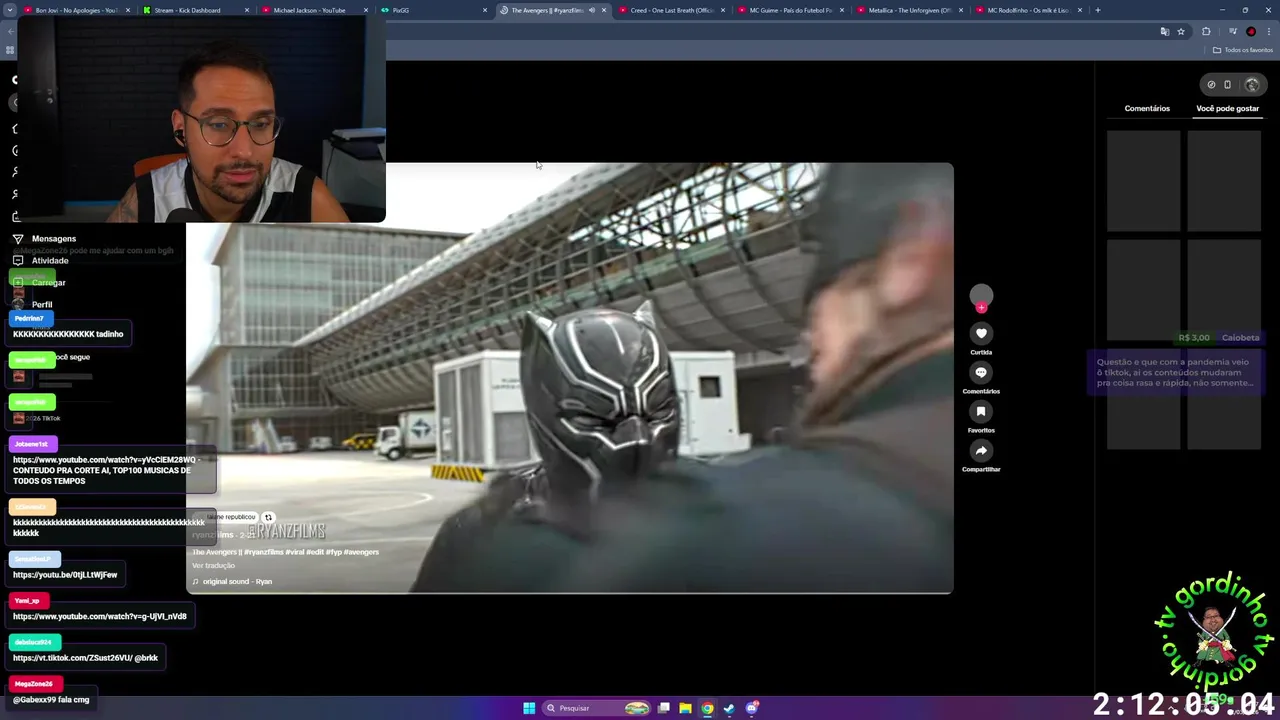The height and width of the screenshot is (720, 1280).
Task: Open the tab search dropdown arrow
Action: point(9,10)
